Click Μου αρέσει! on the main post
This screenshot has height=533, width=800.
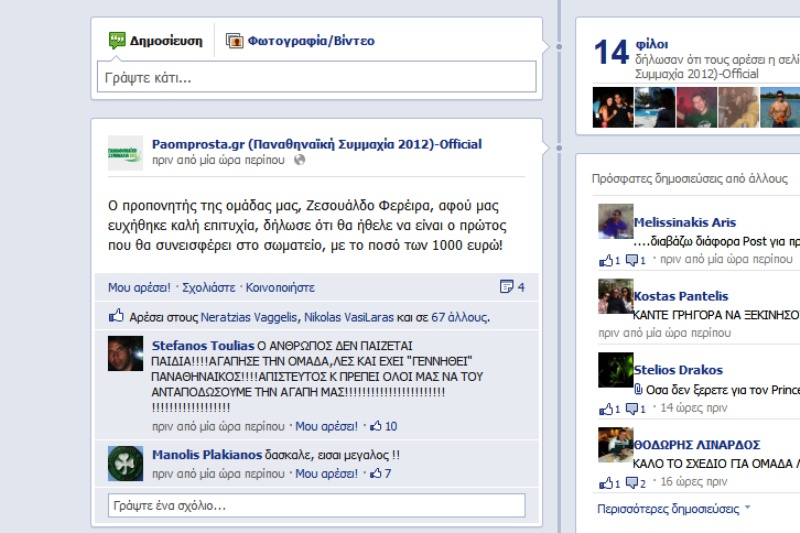tap(139, 288)
